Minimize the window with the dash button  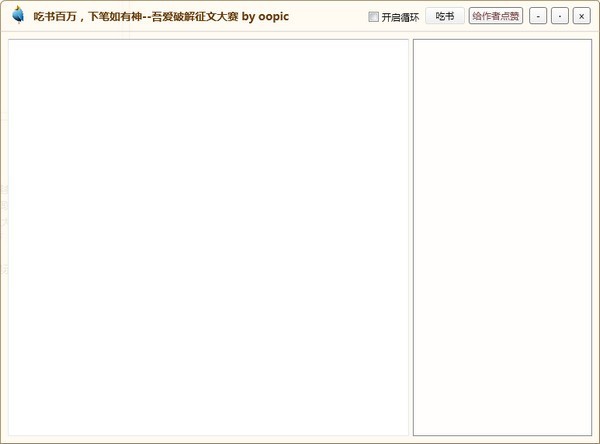point(538,16)
